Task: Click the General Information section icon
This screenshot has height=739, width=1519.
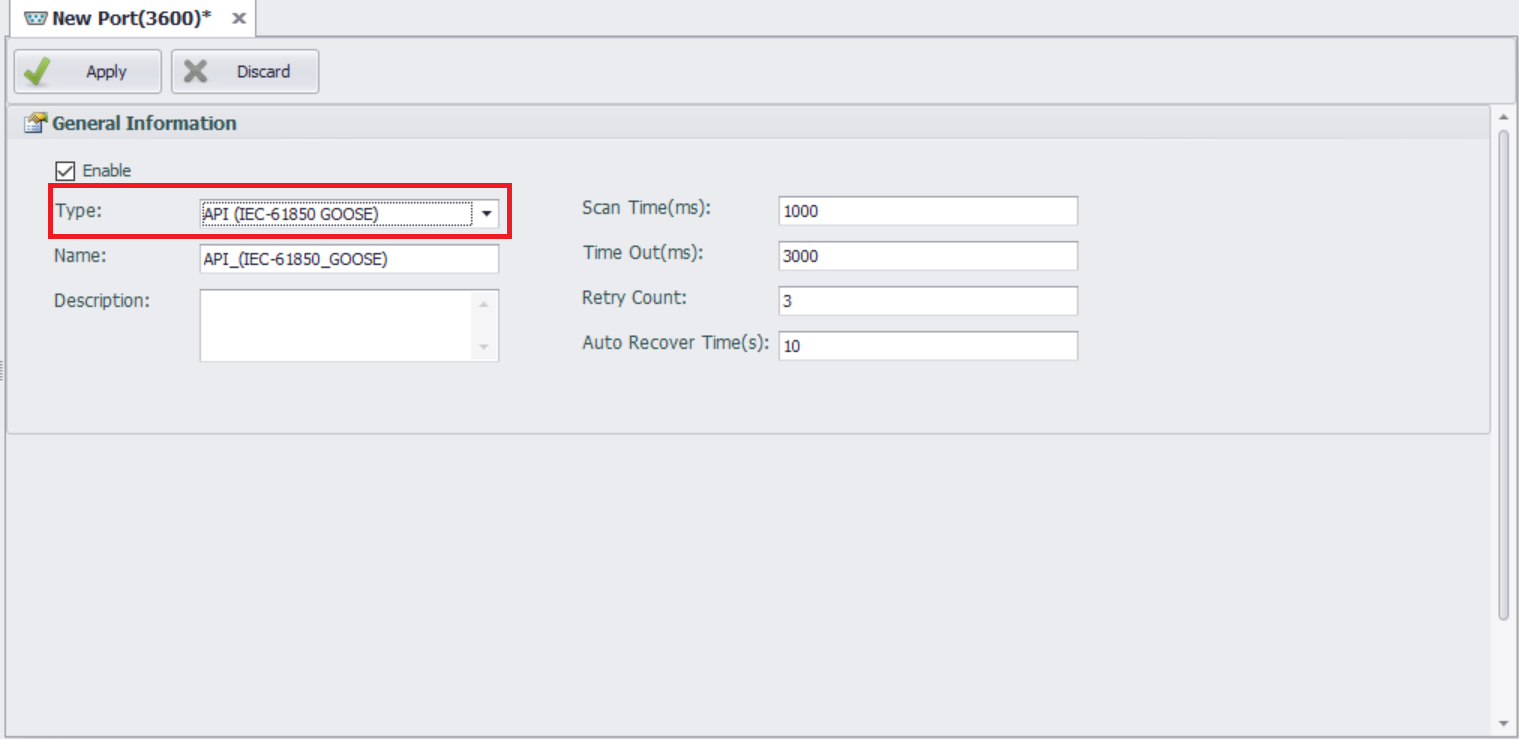Action: click(x=36, y=123)
